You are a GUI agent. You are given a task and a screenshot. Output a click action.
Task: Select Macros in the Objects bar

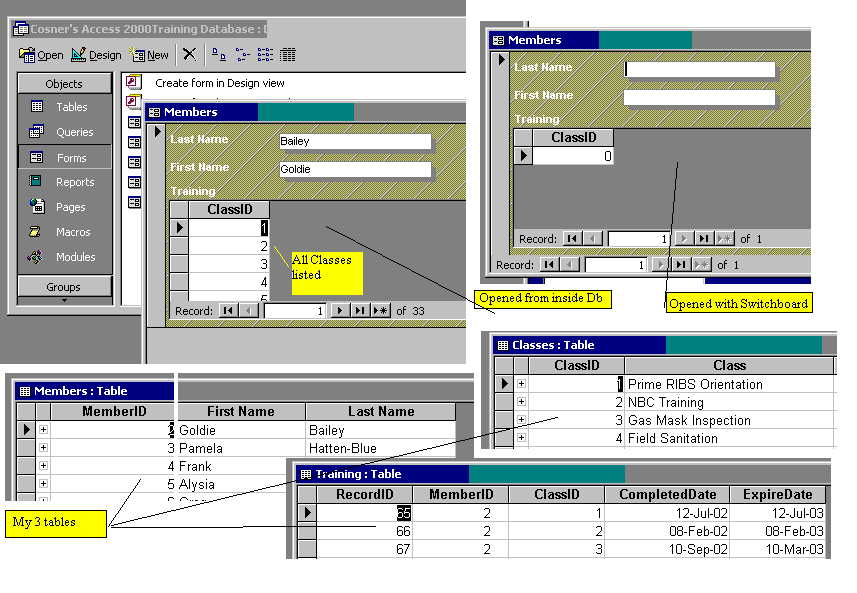[x=64, y=232]
